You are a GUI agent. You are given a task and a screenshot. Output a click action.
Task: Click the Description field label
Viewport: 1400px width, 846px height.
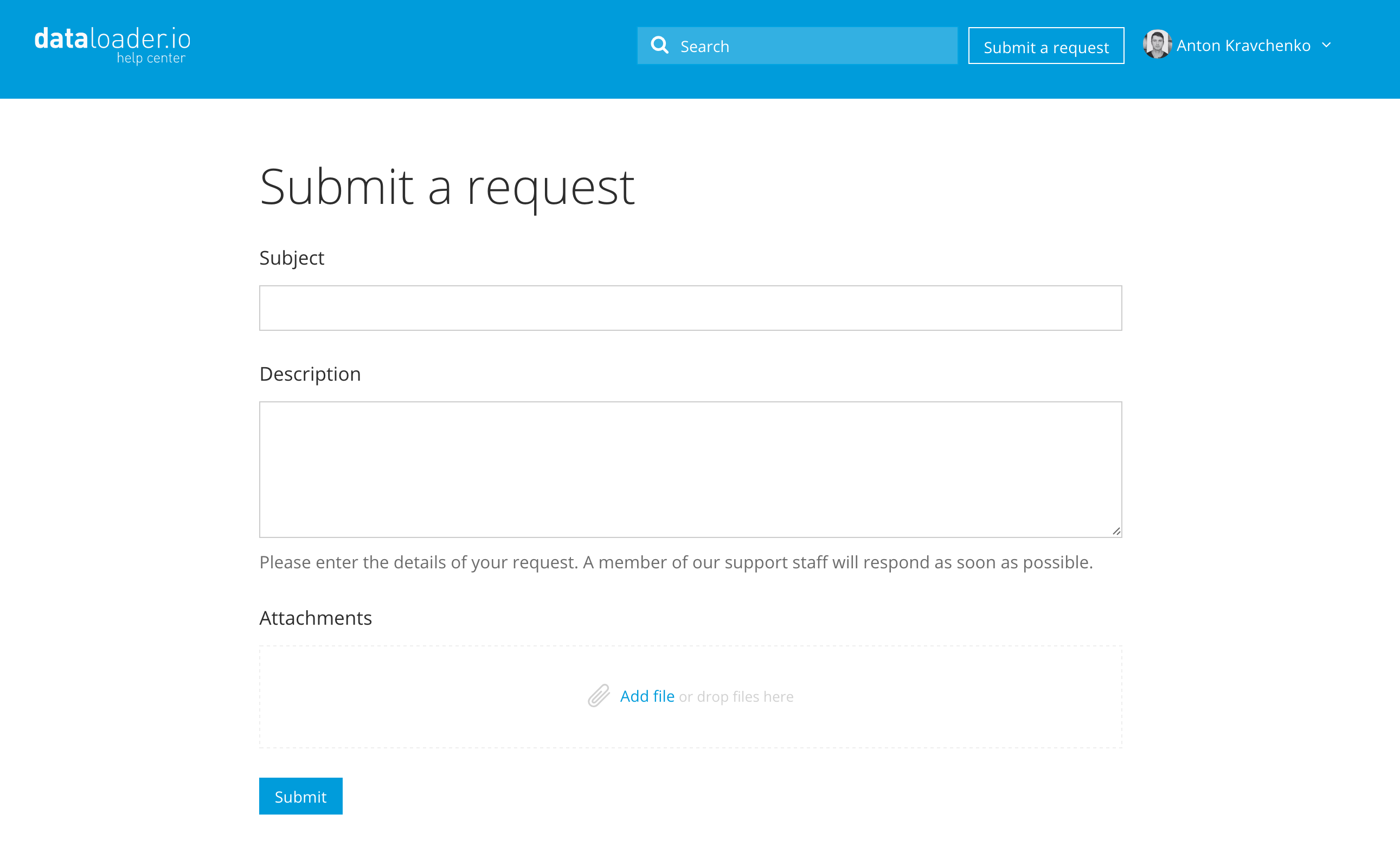[310, 374]
